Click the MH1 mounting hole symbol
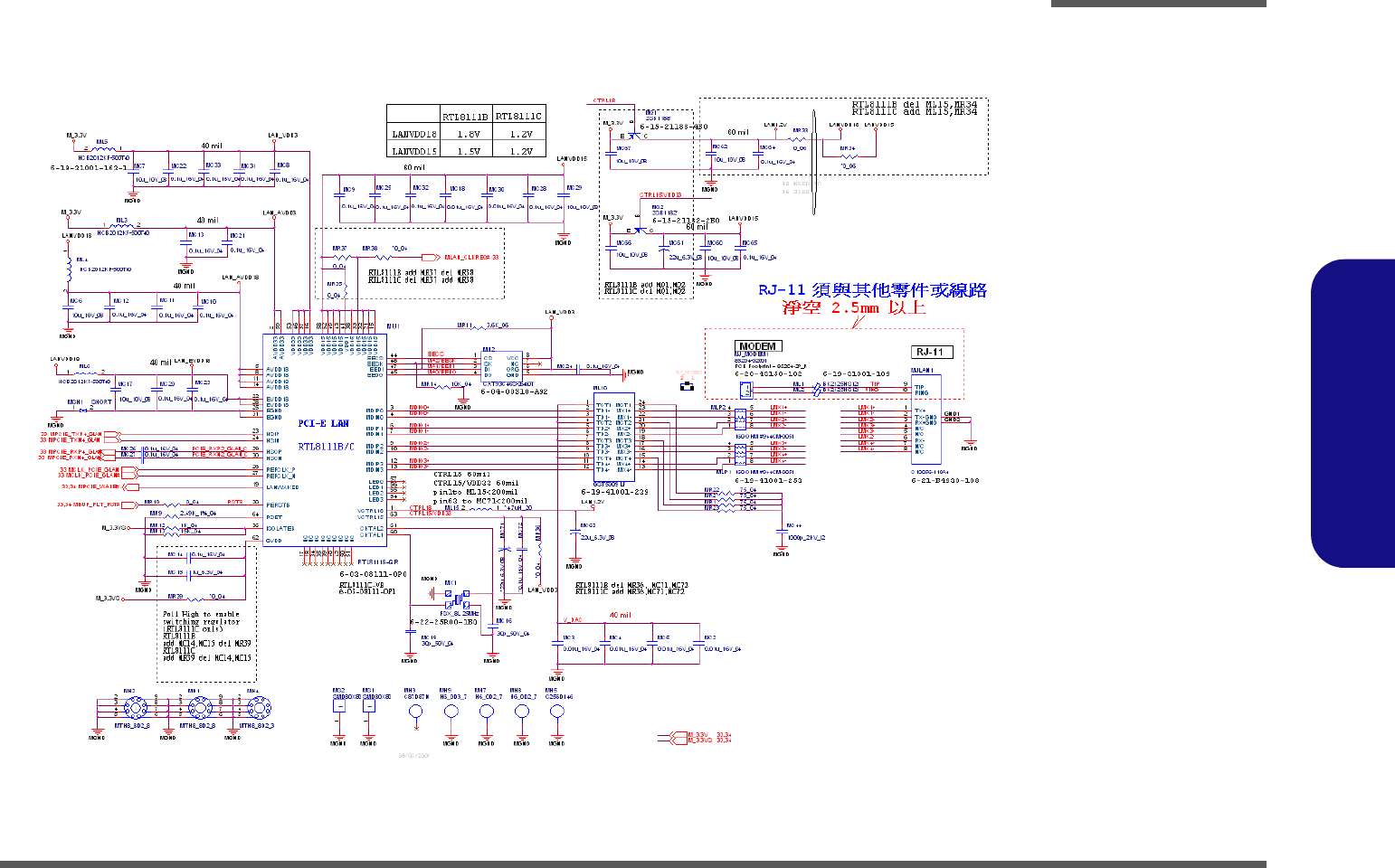This screenshot has height=868, width=1395. click(x=200, y=708)
